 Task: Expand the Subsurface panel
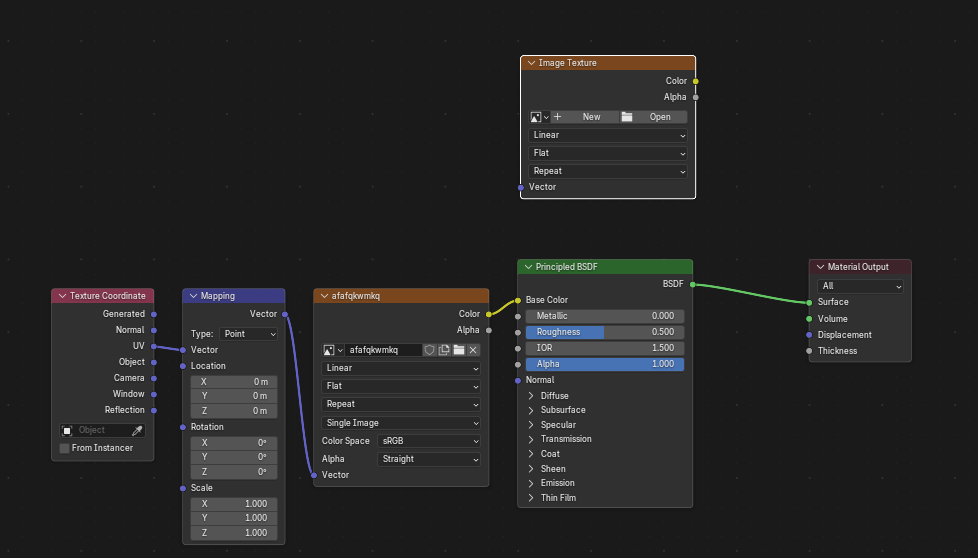click(531, 410)
